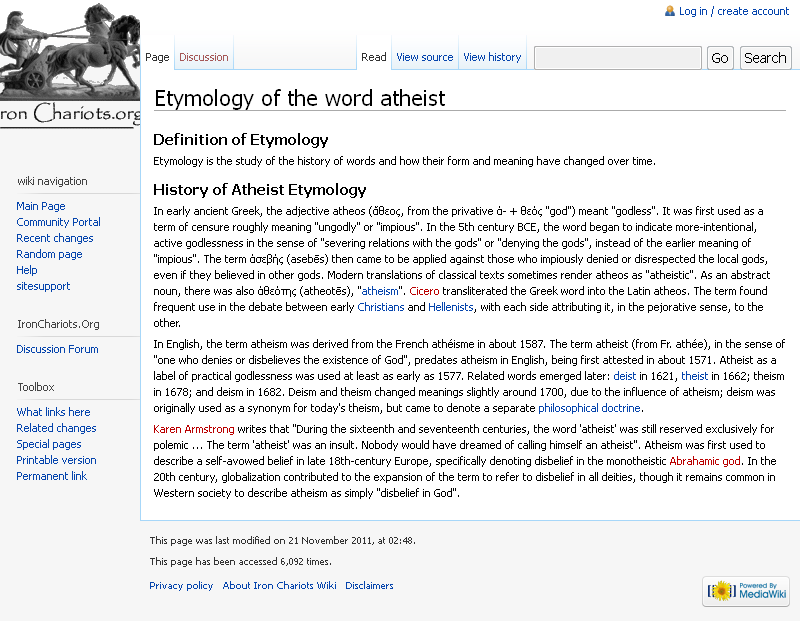
Task: Click the "wiki navigation" sidebar heading
Action: [52, 181]
